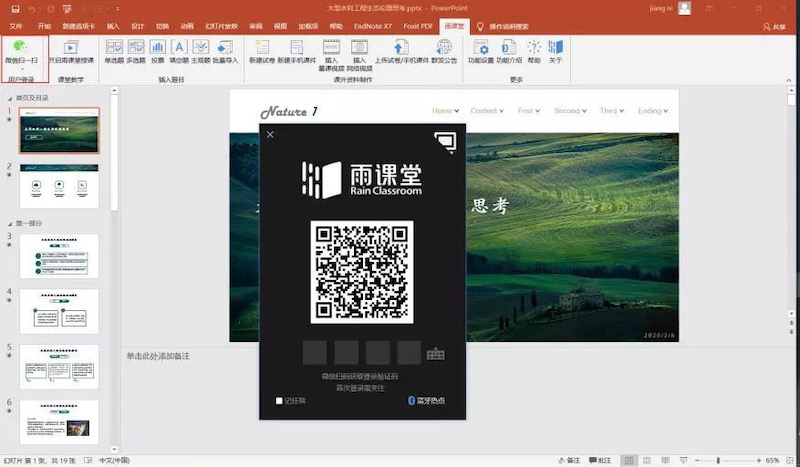Click the keyboard icon in the login dialog
800x467 pixels.
click(436, 354)
